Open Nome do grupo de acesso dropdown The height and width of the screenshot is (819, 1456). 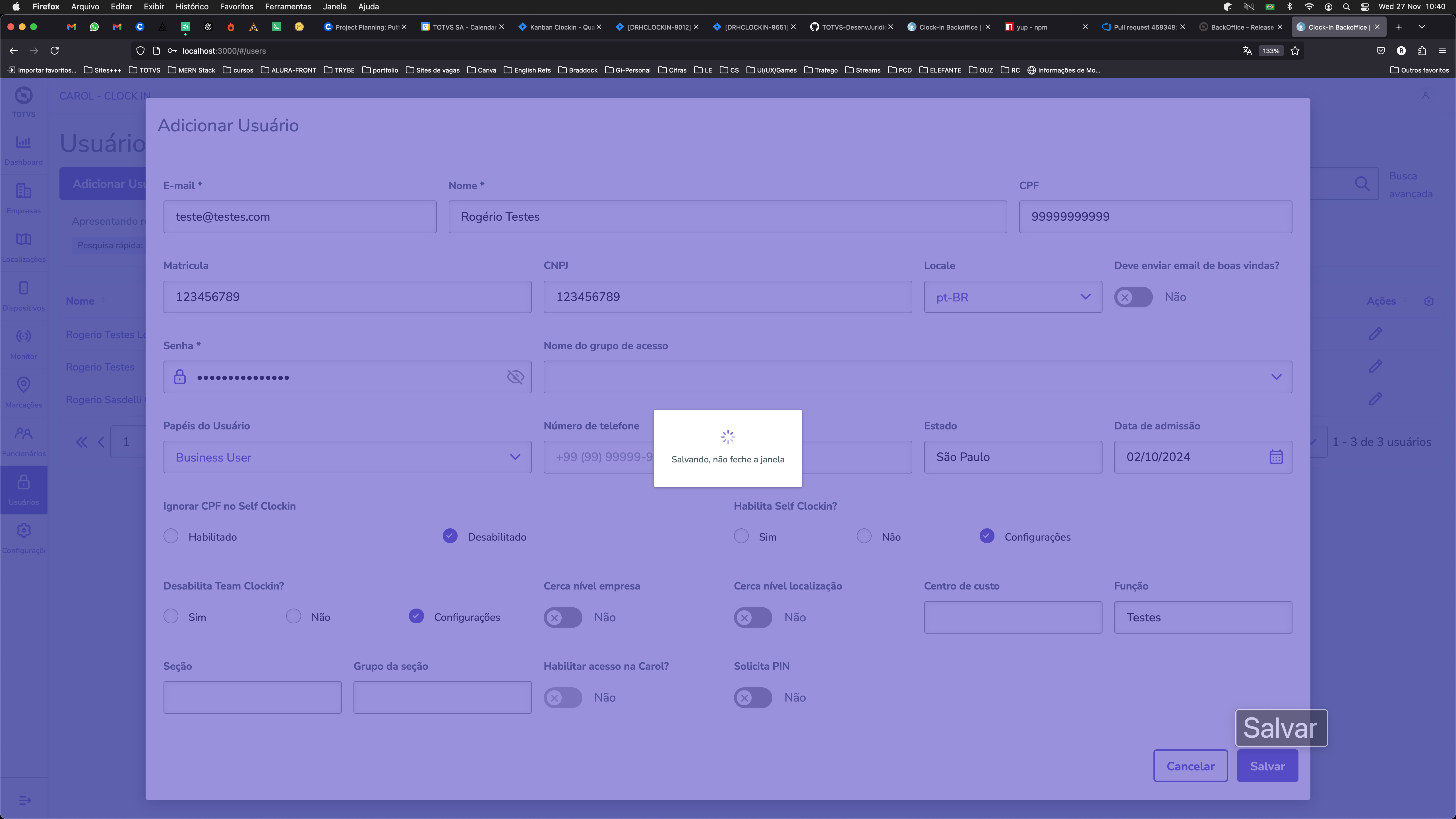[x=917, y=377]
